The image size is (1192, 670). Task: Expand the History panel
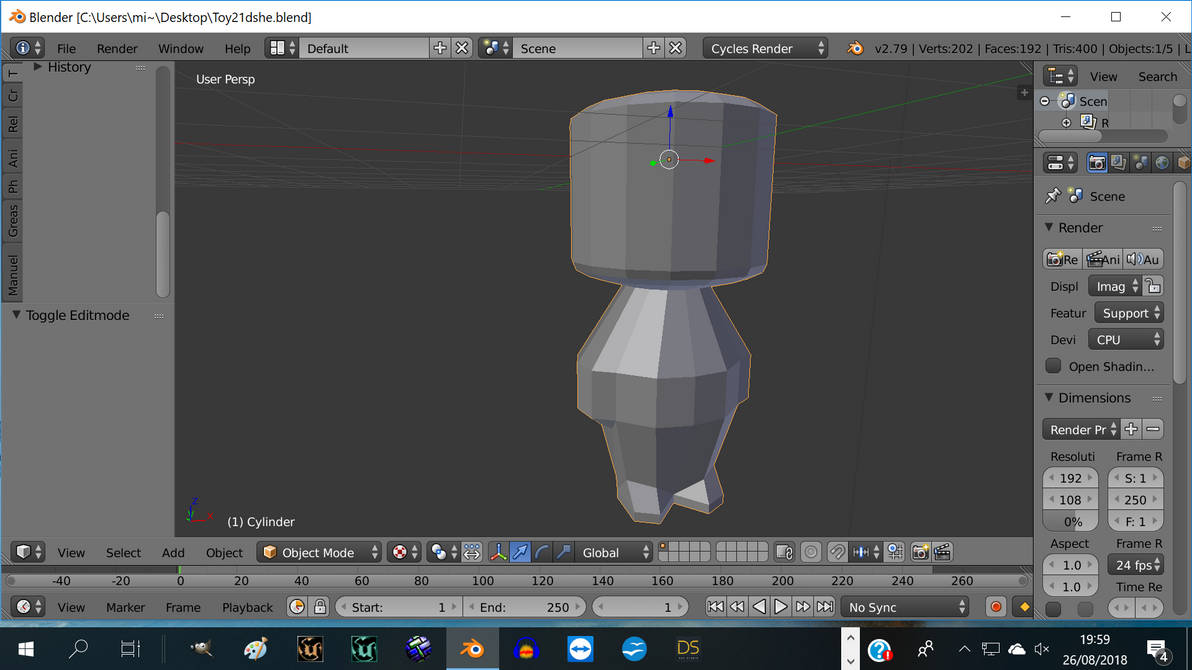pos(37,67)
